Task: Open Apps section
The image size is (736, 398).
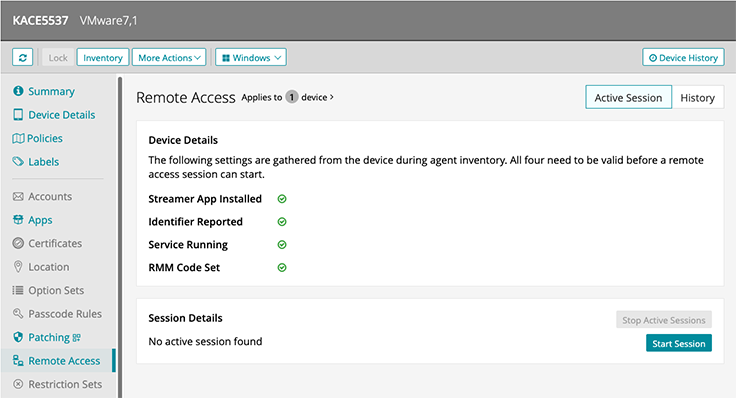Action: pyautogui.click(x=40, y=220)
